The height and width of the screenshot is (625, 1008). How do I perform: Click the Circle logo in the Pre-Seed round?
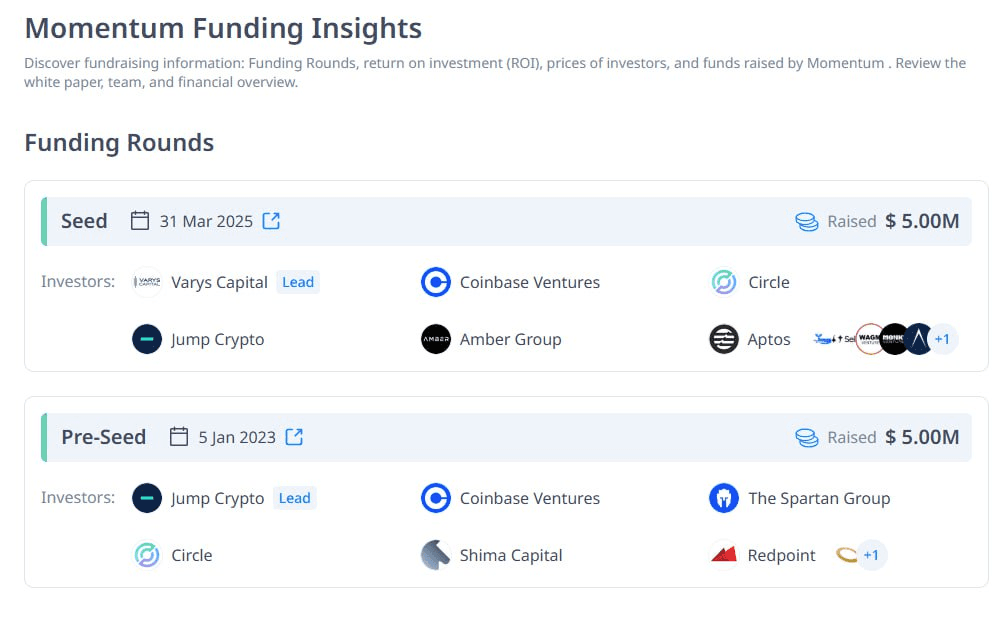[x=147, y=555]
